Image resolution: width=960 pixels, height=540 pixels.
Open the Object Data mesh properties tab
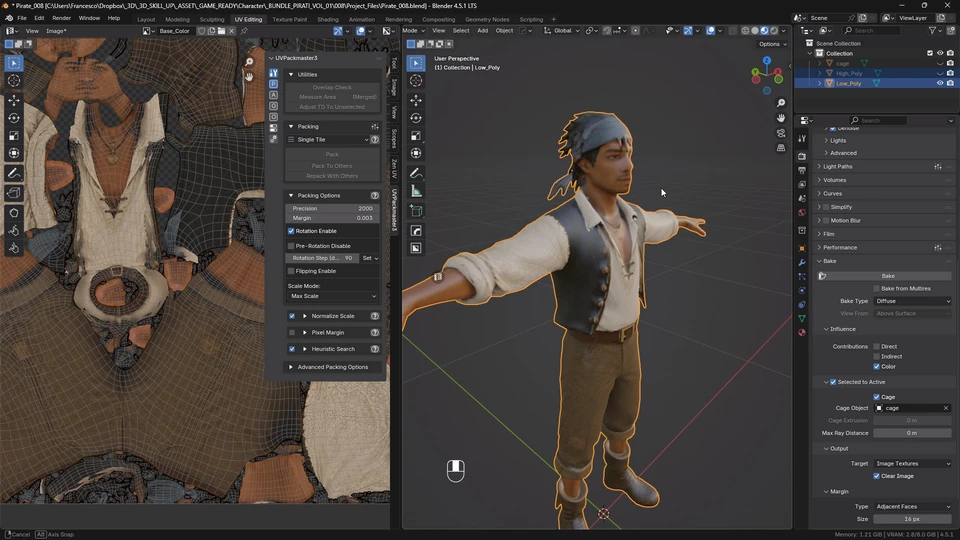802,318
